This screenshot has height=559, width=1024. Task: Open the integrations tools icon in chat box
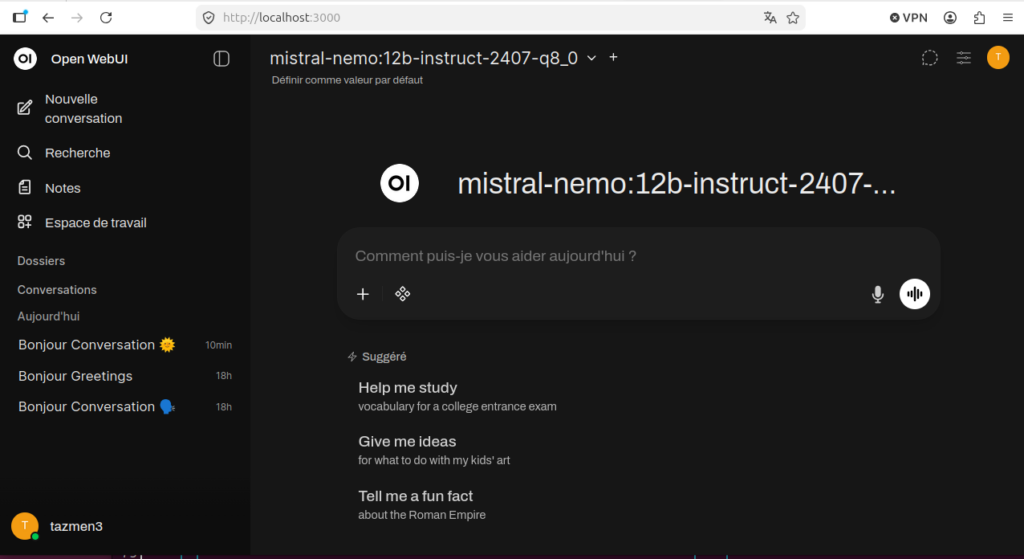coord(402,294)
